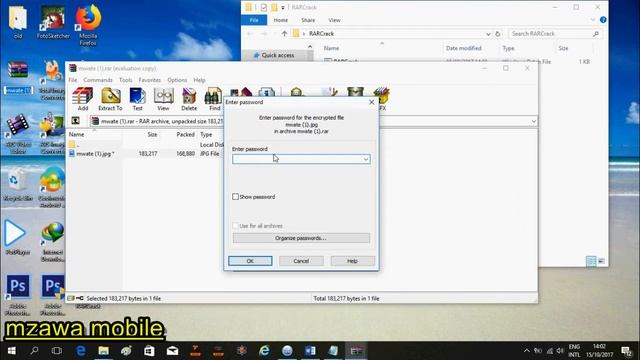640x360 pixels.
Task: Open the WinRAR Help menu
Action: tap(199, 80)
